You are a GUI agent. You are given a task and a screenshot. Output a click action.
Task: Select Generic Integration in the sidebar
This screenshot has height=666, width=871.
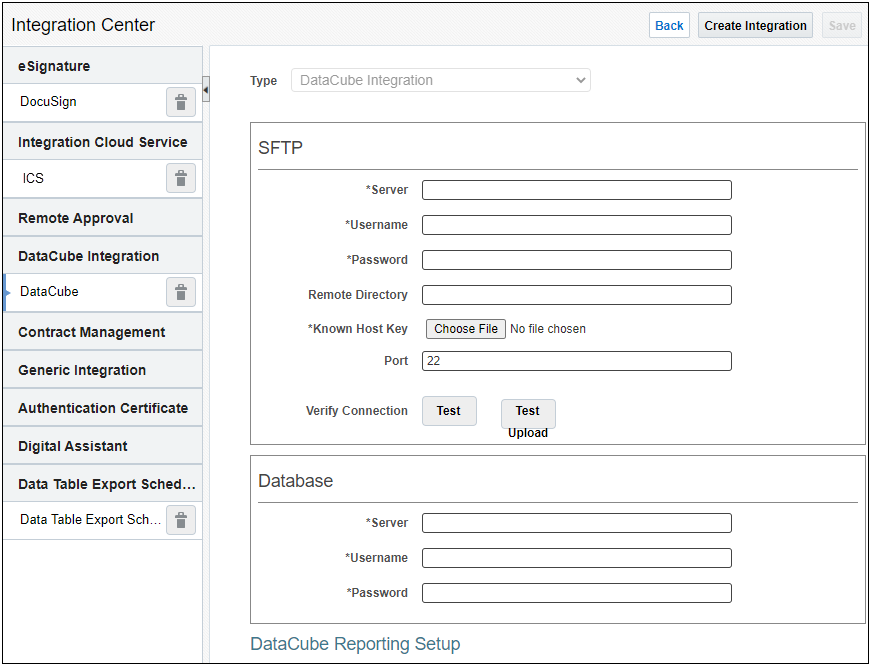coord(82,370)
